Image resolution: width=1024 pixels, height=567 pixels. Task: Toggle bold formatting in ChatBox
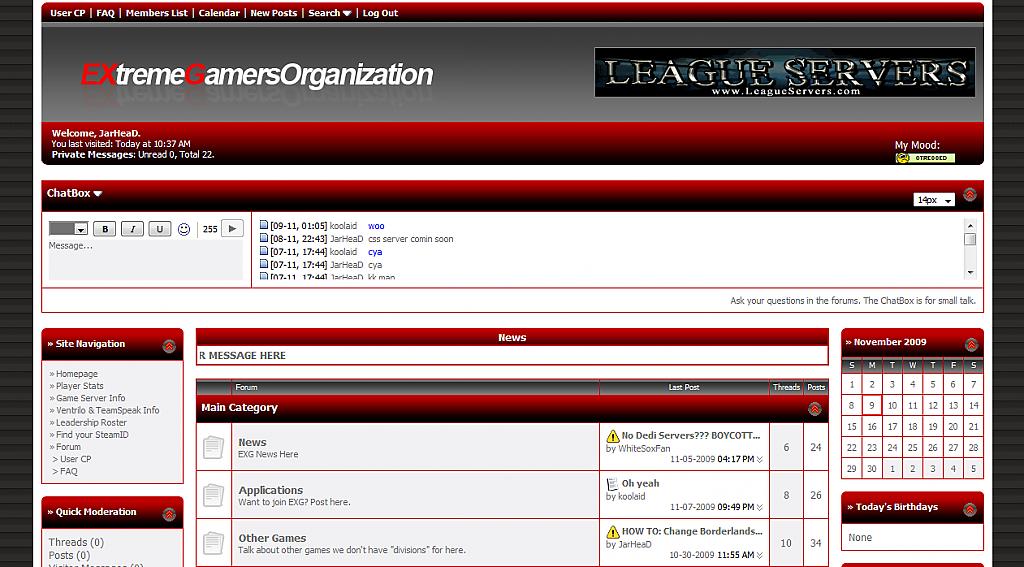pyautogui.click(x=105, y=229)
